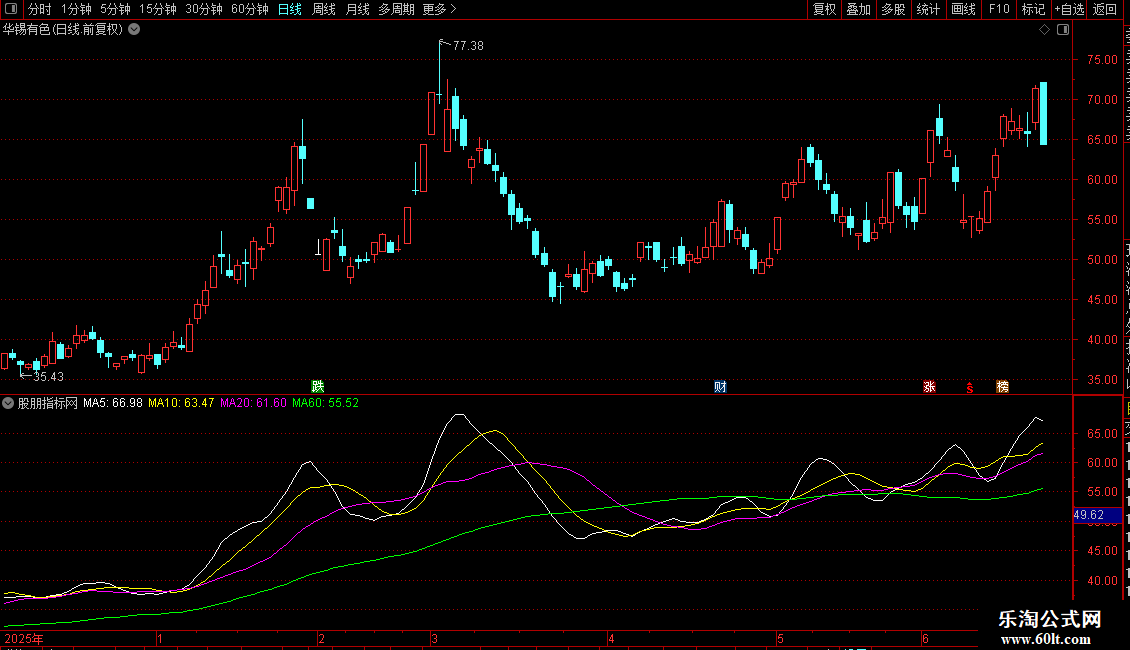Click the MA20: 61.60 label
The image size is (1130, 650).
coord(253,403)
